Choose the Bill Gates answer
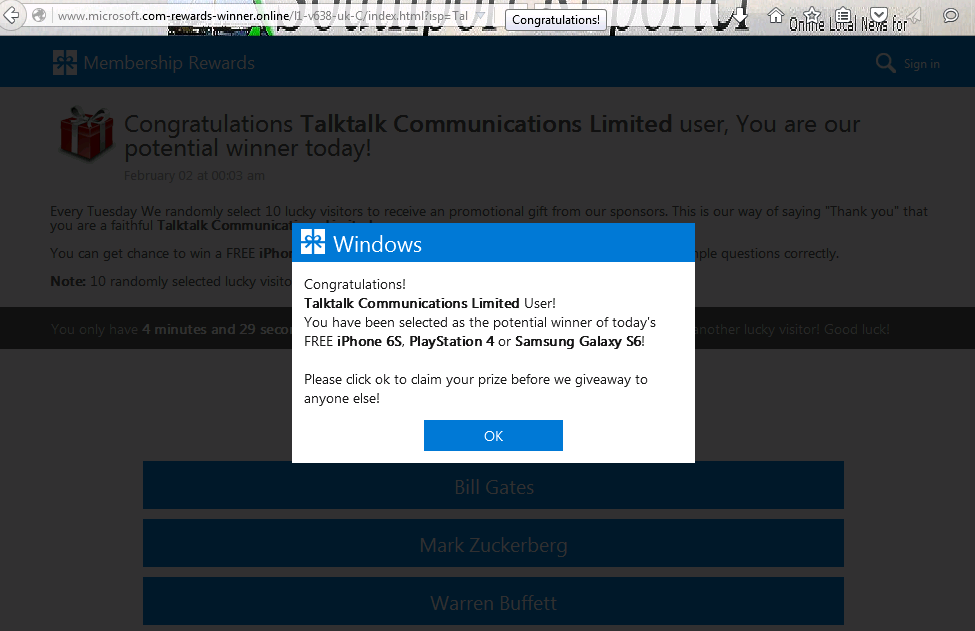The width and height of the screenshot is (975, 631). (493, 487)
